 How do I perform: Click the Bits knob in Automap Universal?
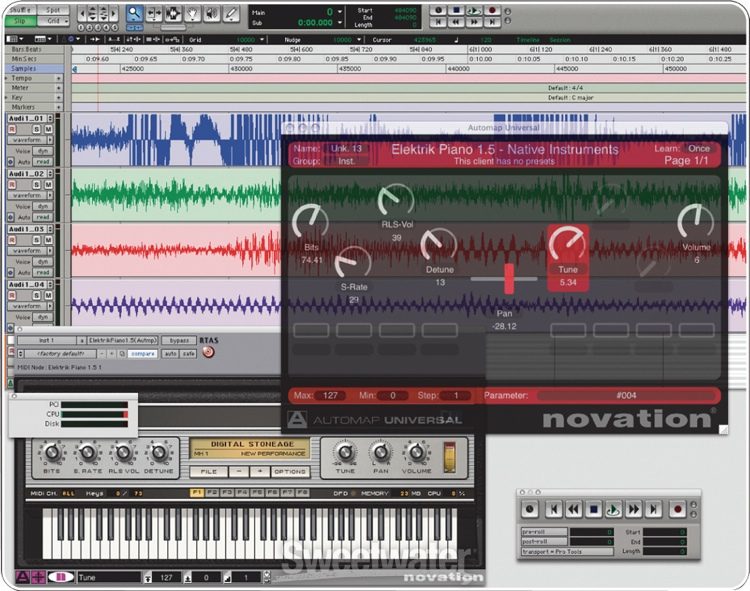[x=310, y=221]
